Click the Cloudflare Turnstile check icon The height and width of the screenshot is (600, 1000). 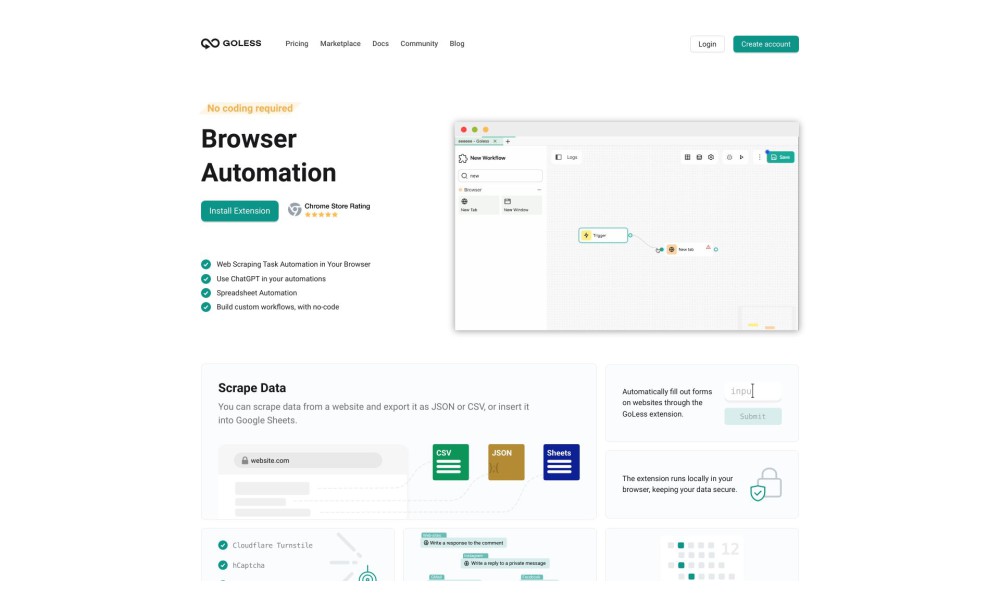[x=223, y=545]
